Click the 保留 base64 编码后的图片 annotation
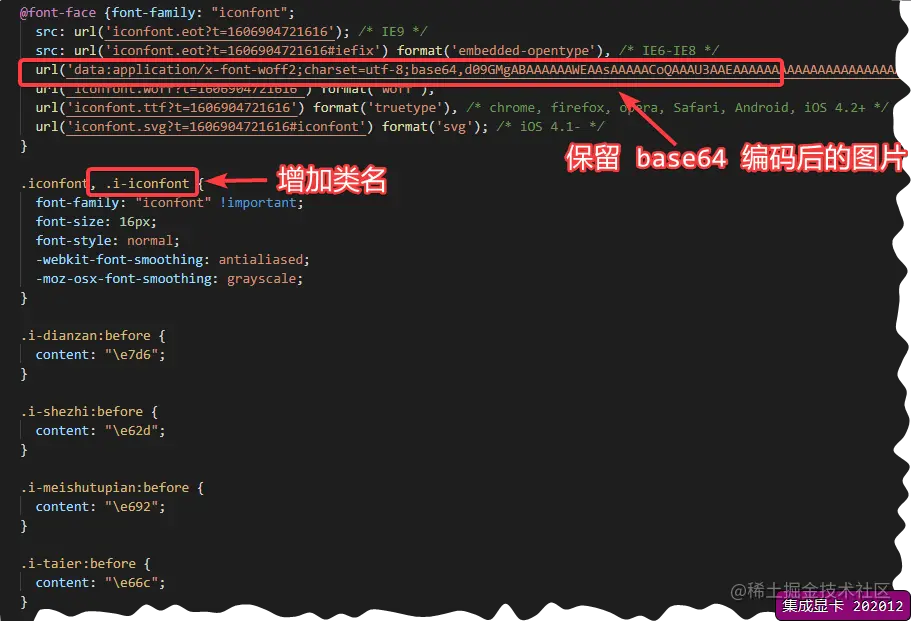911x621 pixels. coord(735,158)
